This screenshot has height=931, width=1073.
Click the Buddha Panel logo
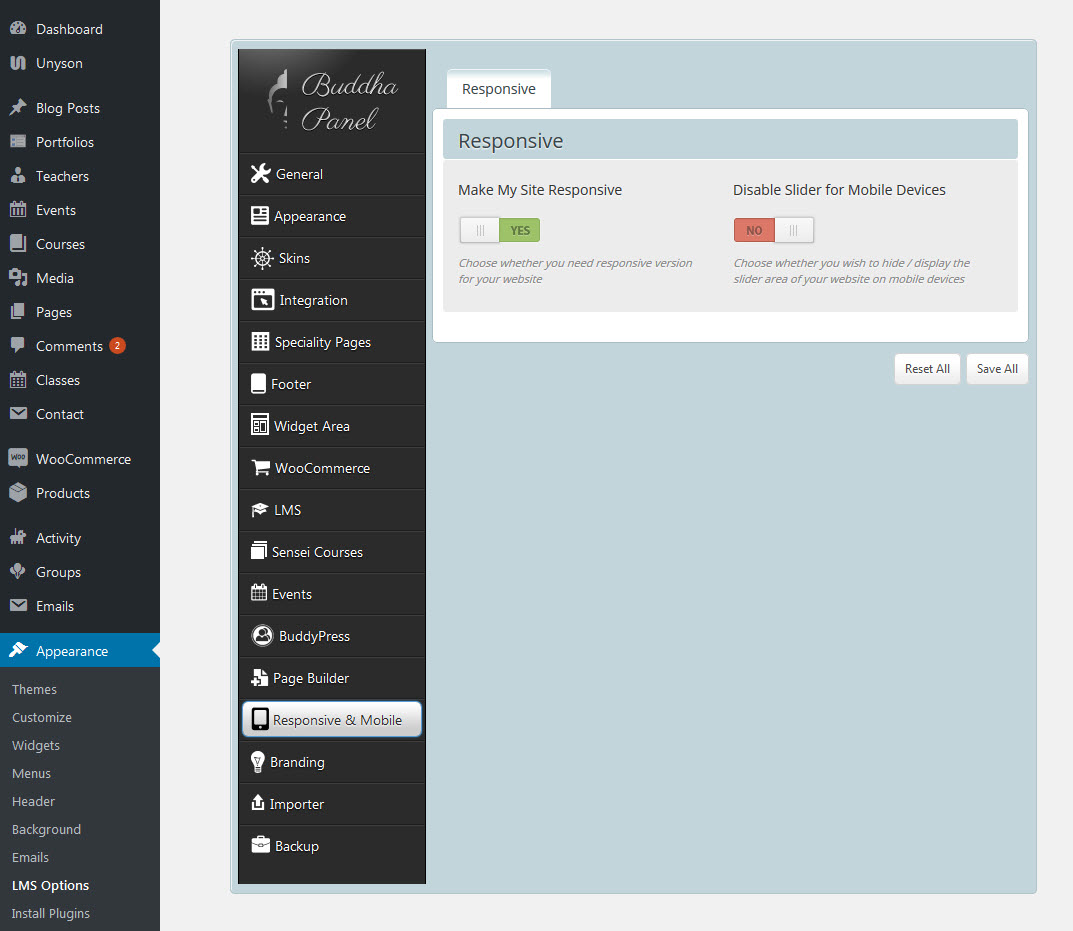(332, 101)
